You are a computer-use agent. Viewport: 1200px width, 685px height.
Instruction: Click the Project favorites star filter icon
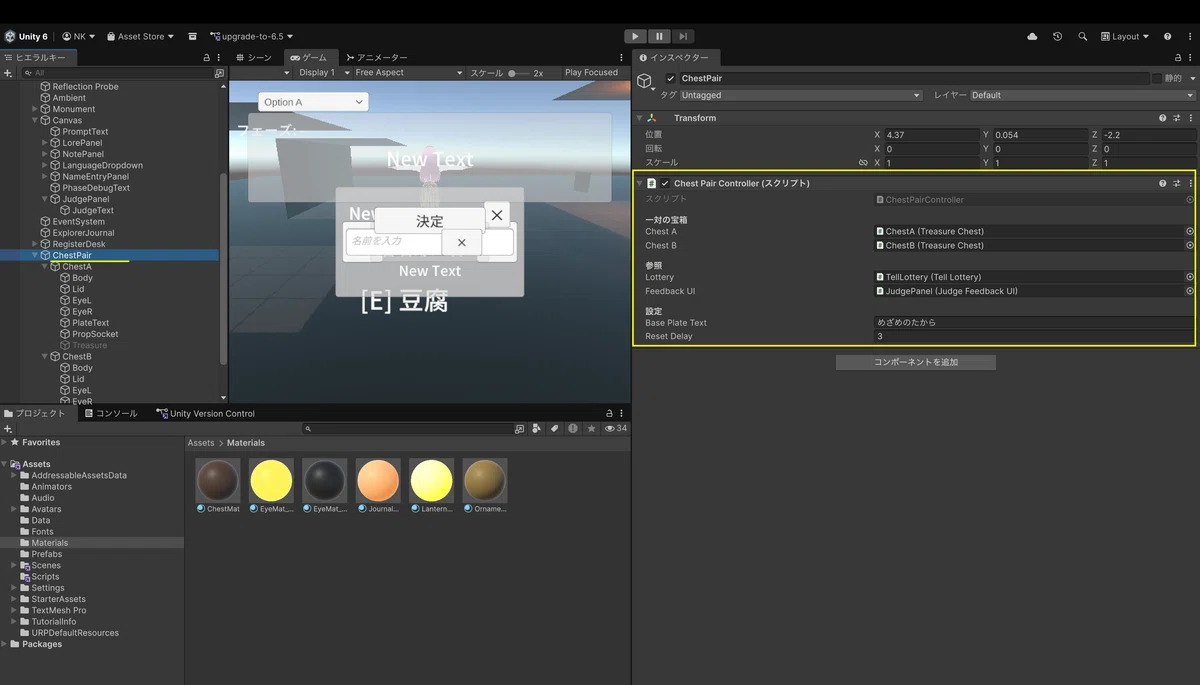591,428
